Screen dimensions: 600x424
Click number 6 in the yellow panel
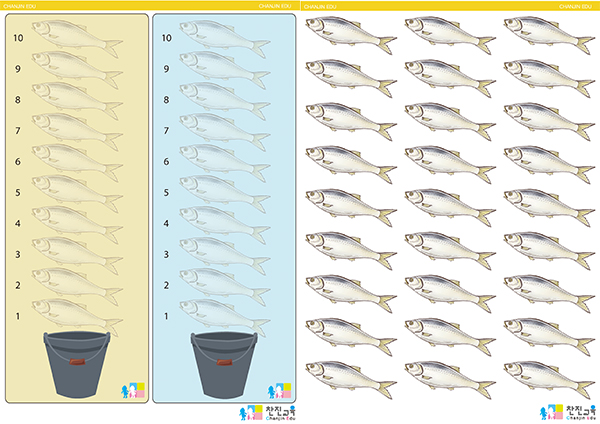point(18,162)
